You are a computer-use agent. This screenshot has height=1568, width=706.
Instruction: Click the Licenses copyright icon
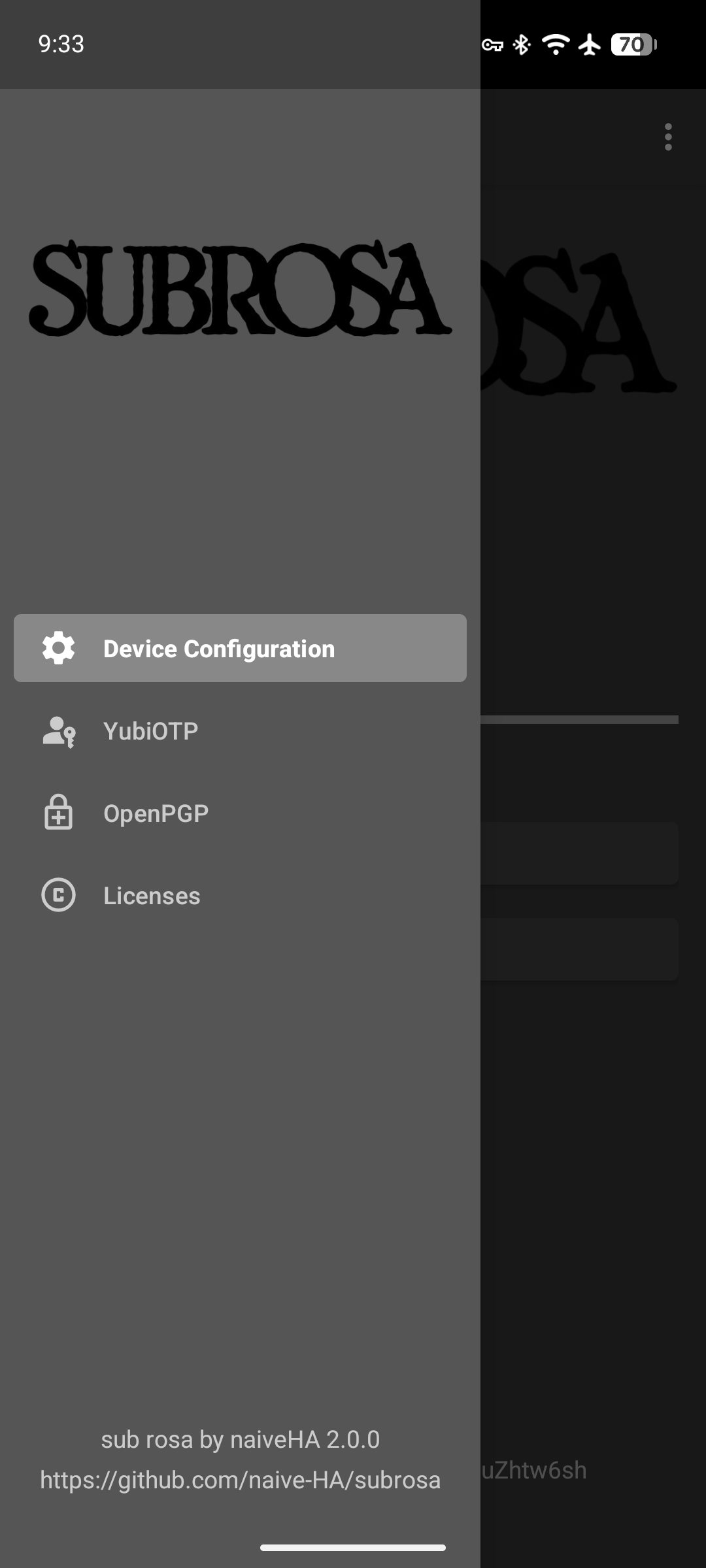point(58,895)
